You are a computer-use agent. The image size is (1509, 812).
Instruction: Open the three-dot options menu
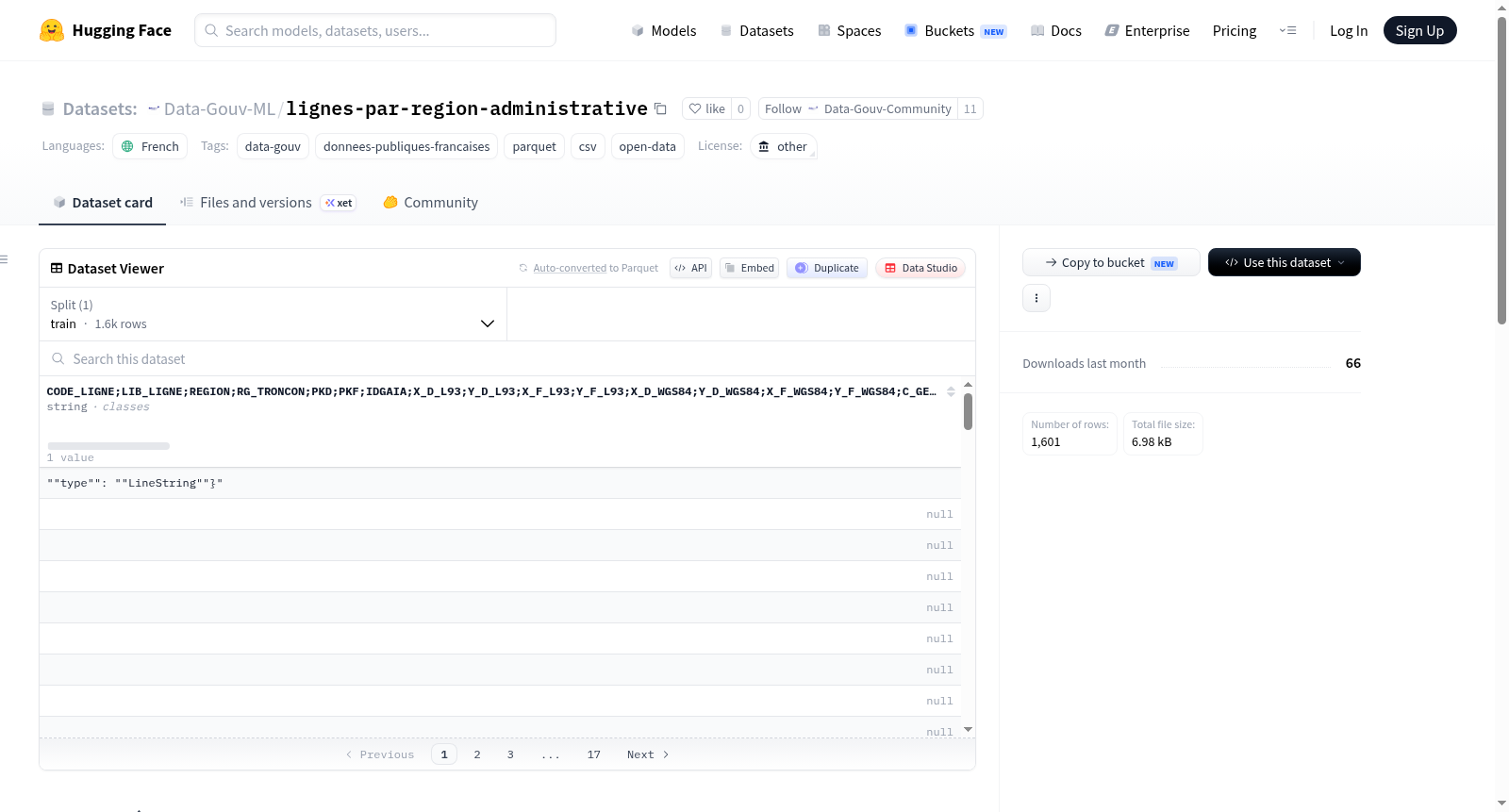pyautogui.click(x=1036, y=298)
